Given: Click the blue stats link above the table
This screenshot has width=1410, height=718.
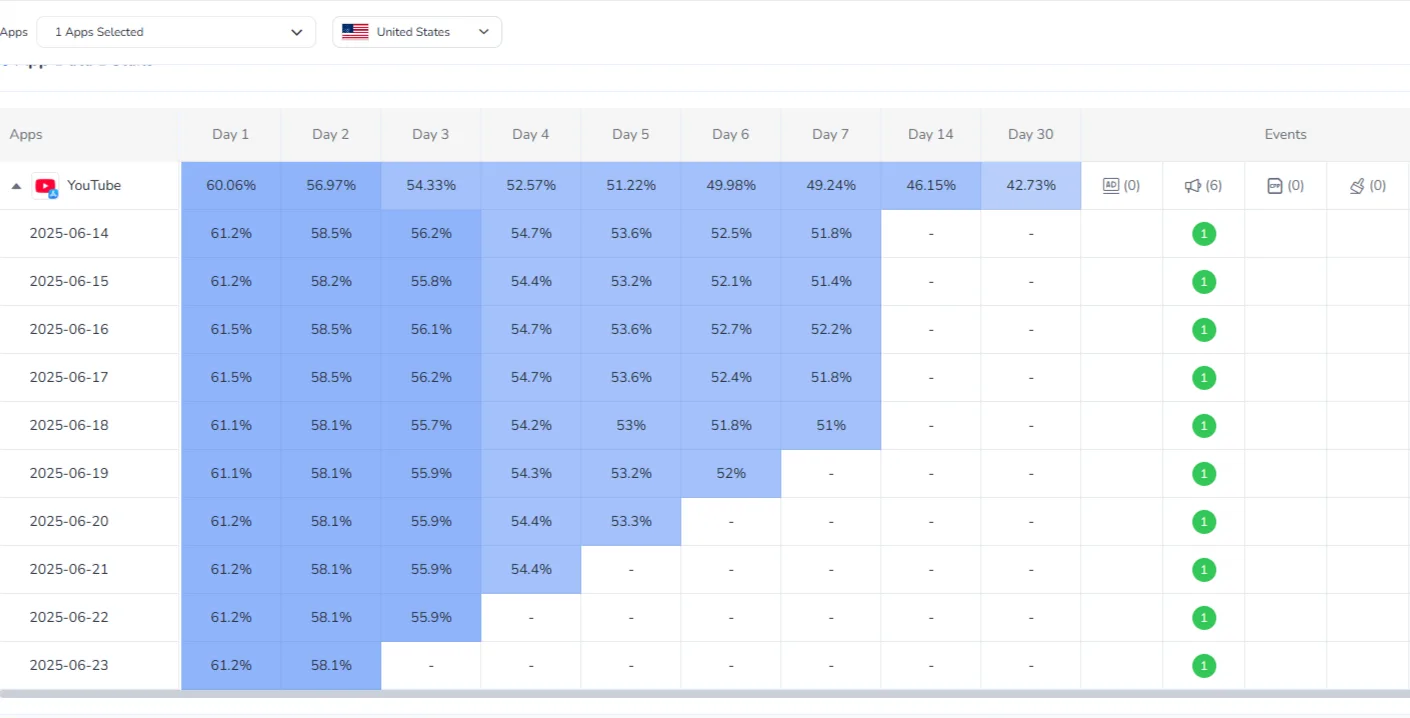Looking at the screenshot, I should click(x=77, y=60).
